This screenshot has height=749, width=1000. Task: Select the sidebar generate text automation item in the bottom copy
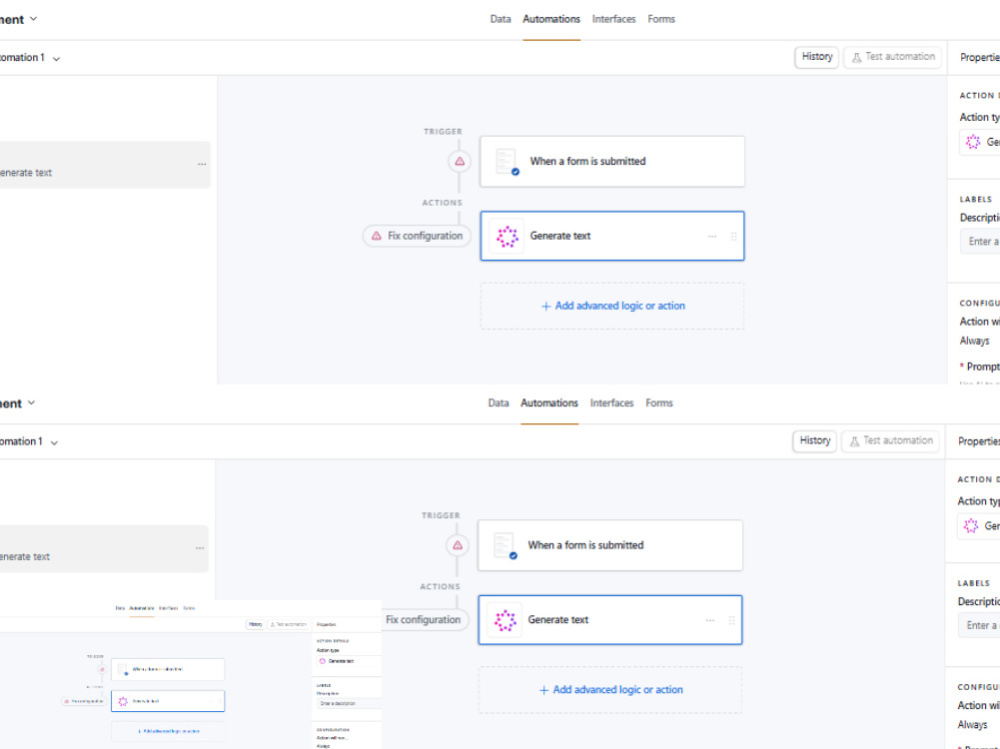(102, 549)
